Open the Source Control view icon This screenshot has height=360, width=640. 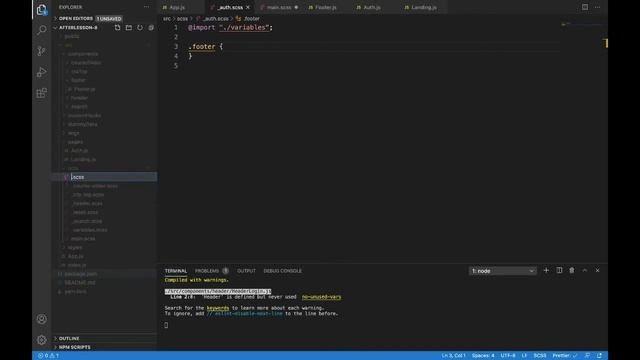tap(42, 51)
